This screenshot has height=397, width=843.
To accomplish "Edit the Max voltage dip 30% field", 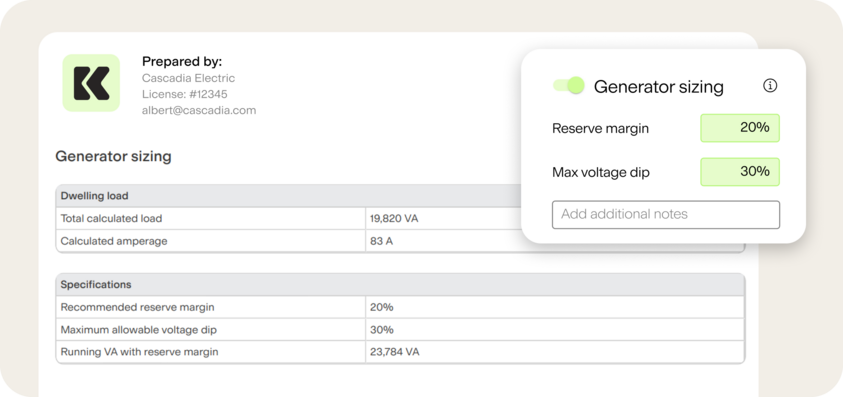I will click(740, 172).
